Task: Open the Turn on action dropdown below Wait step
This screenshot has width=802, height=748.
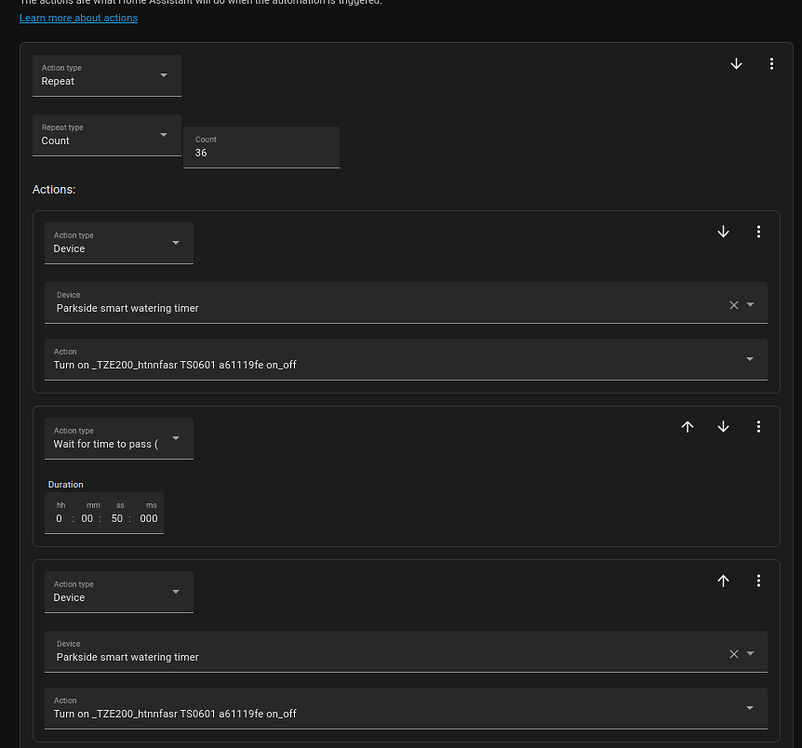Action: click(406, 708)
